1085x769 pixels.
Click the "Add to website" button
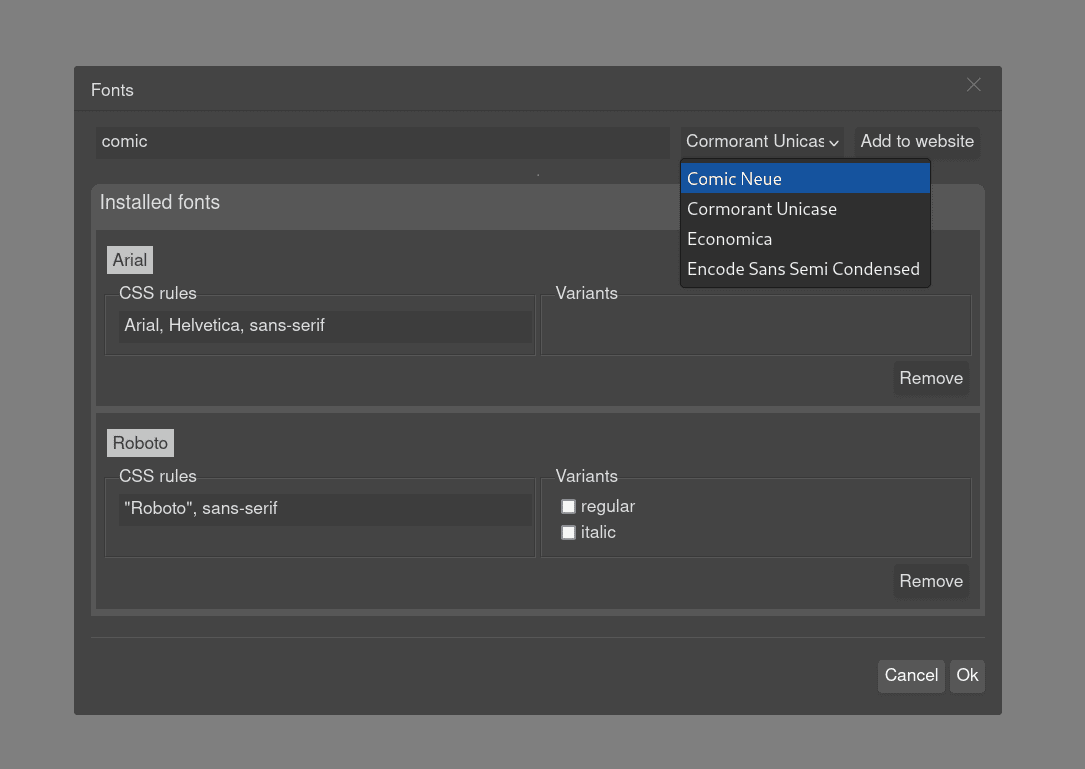(916, 141)
